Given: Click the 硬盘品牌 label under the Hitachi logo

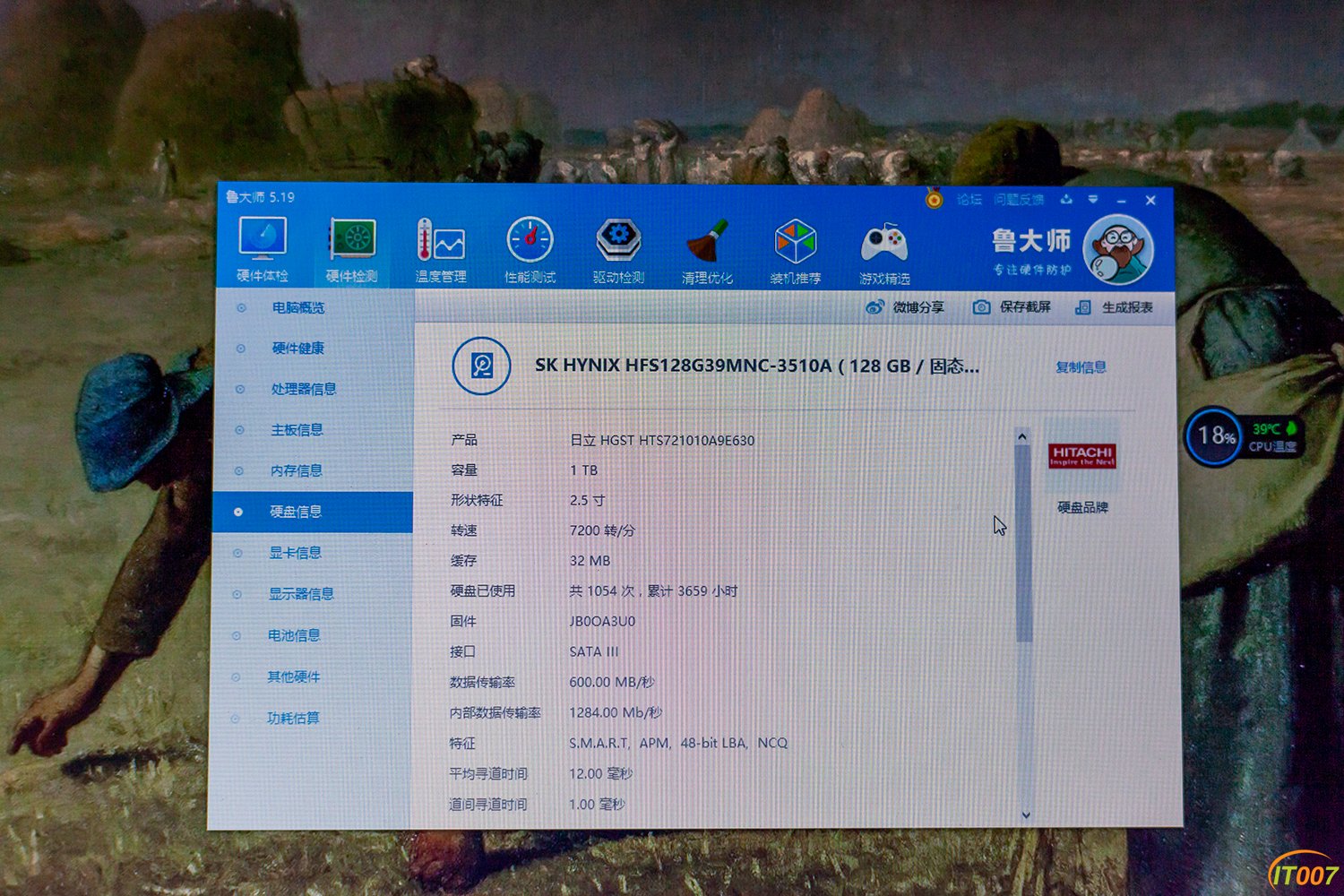Looking at the screenshot, I should (1082, 507).
